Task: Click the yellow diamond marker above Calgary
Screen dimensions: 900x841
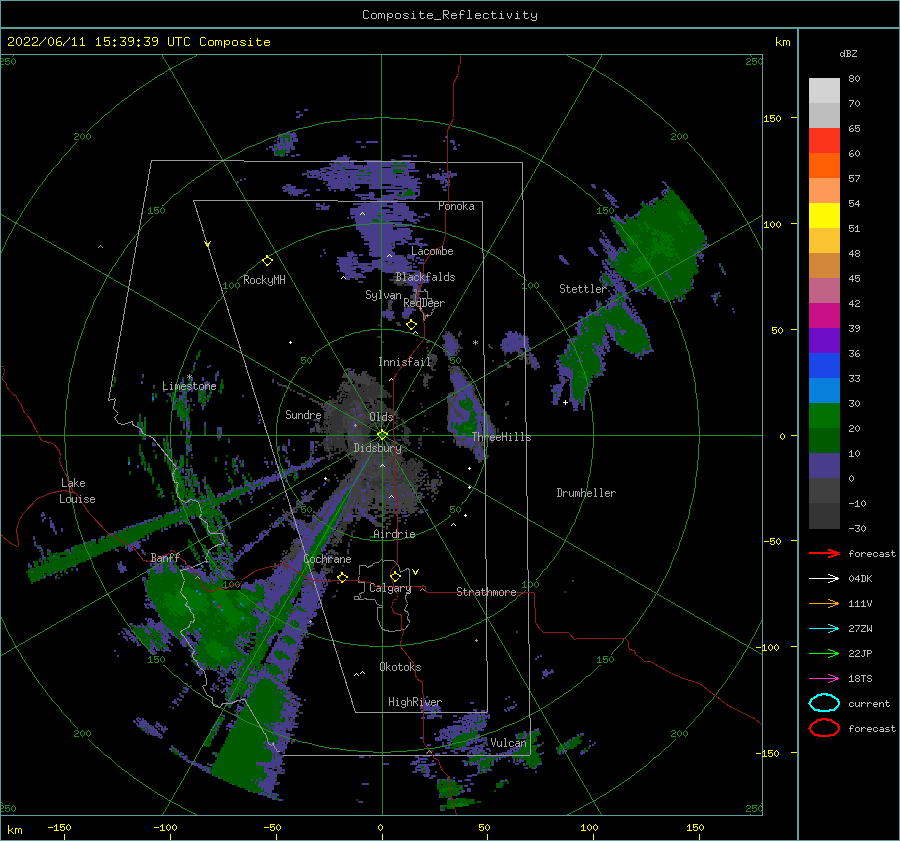Action: [395, 576]
